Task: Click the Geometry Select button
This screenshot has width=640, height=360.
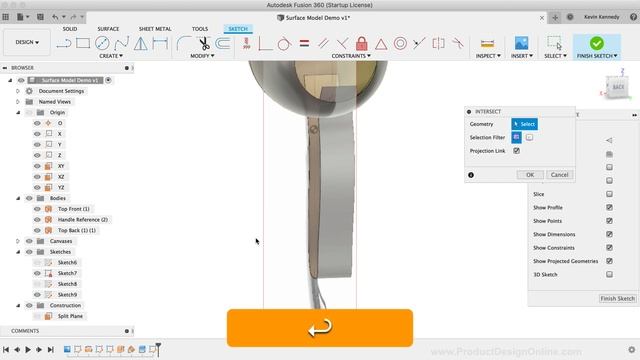Action: (x=524, y=124)
